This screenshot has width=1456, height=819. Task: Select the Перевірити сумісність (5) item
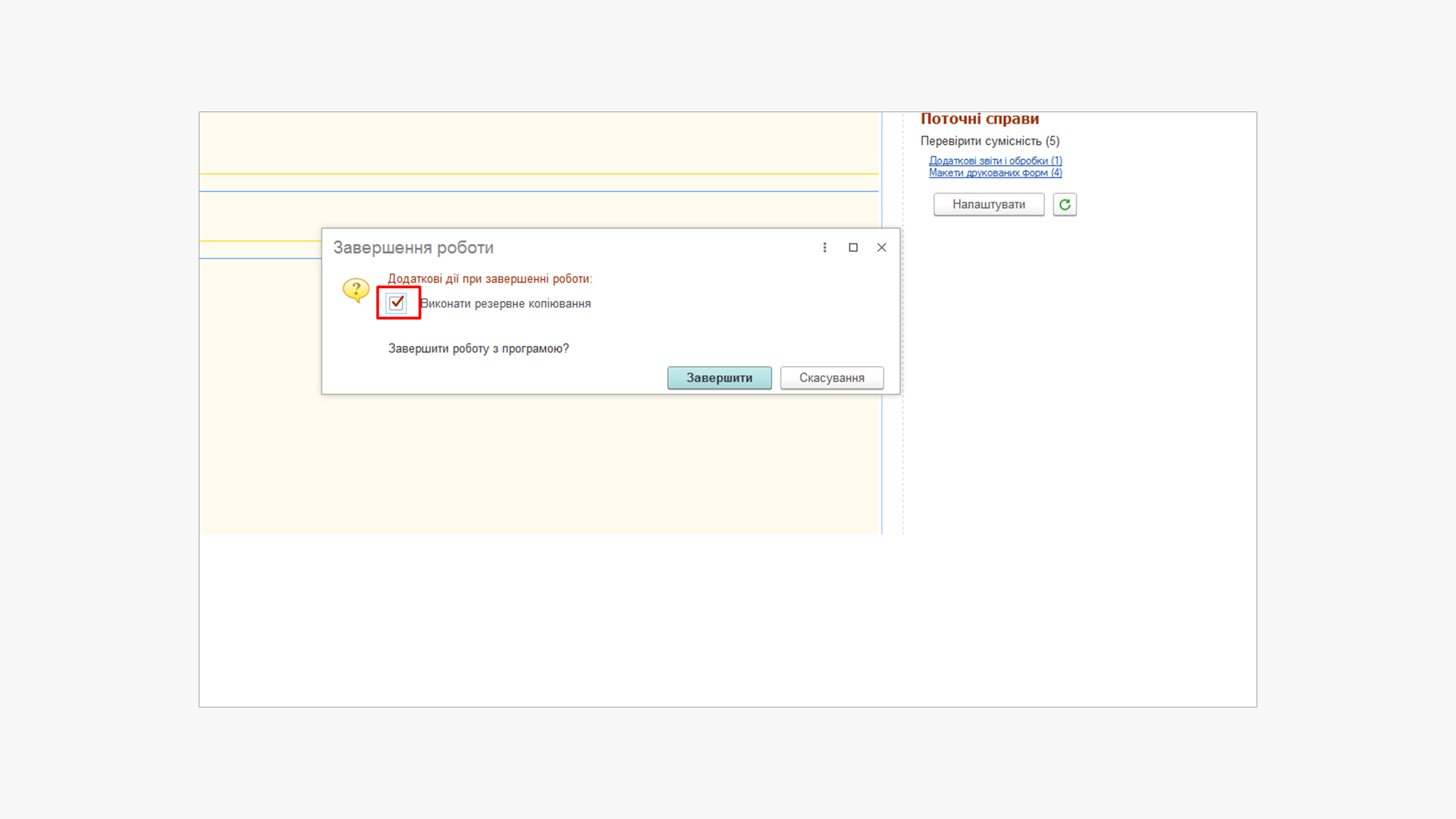click(990, 141)
